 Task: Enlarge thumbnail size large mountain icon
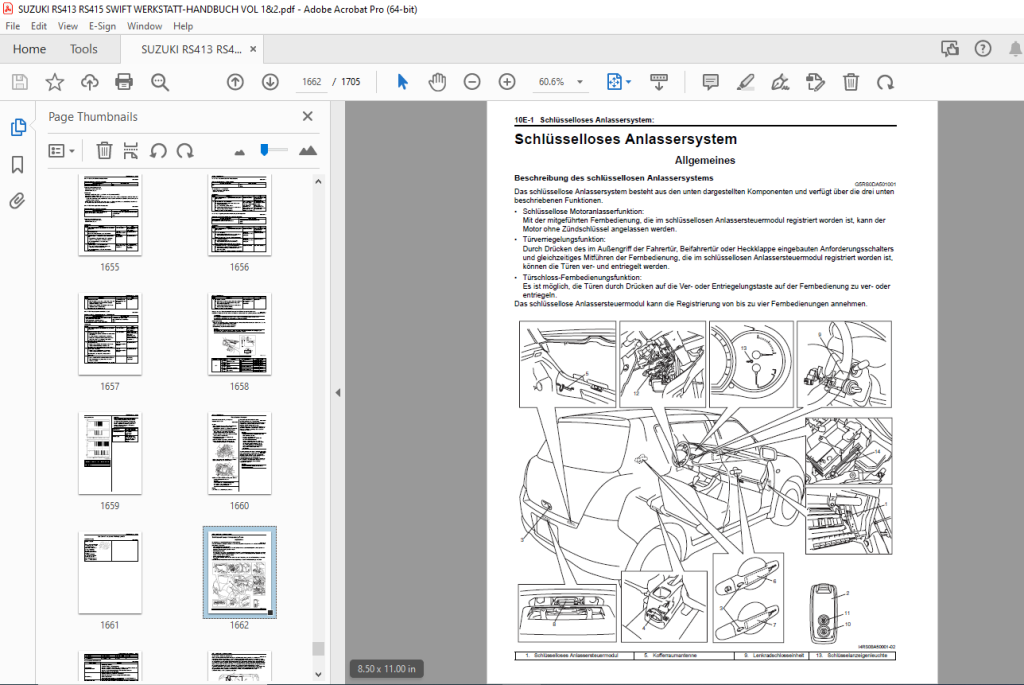coord(308,150)
